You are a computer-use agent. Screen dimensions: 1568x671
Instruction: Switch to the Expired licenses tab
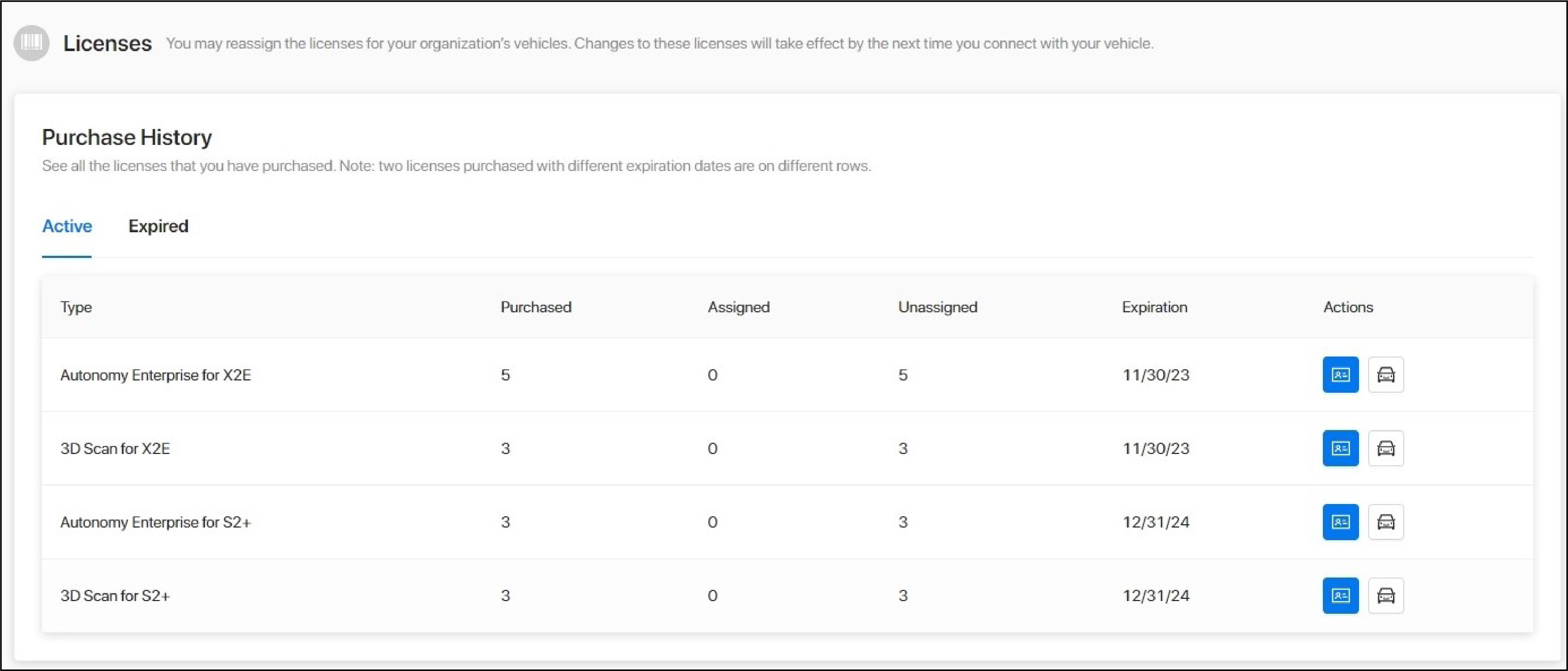tap(158, 226)
